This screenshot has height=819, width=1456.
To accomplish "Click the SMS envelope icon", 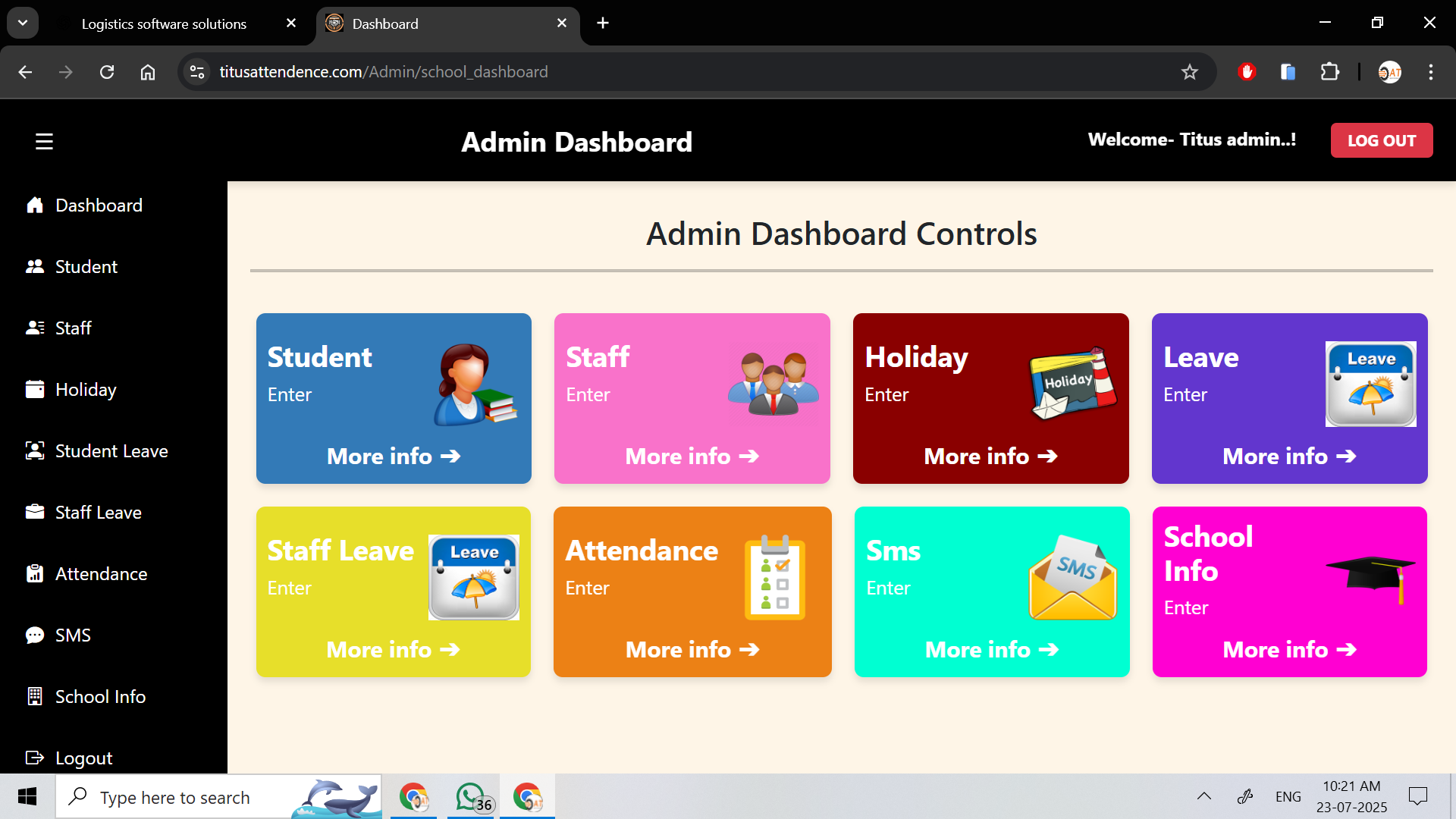I will (x=1072, y=578).
